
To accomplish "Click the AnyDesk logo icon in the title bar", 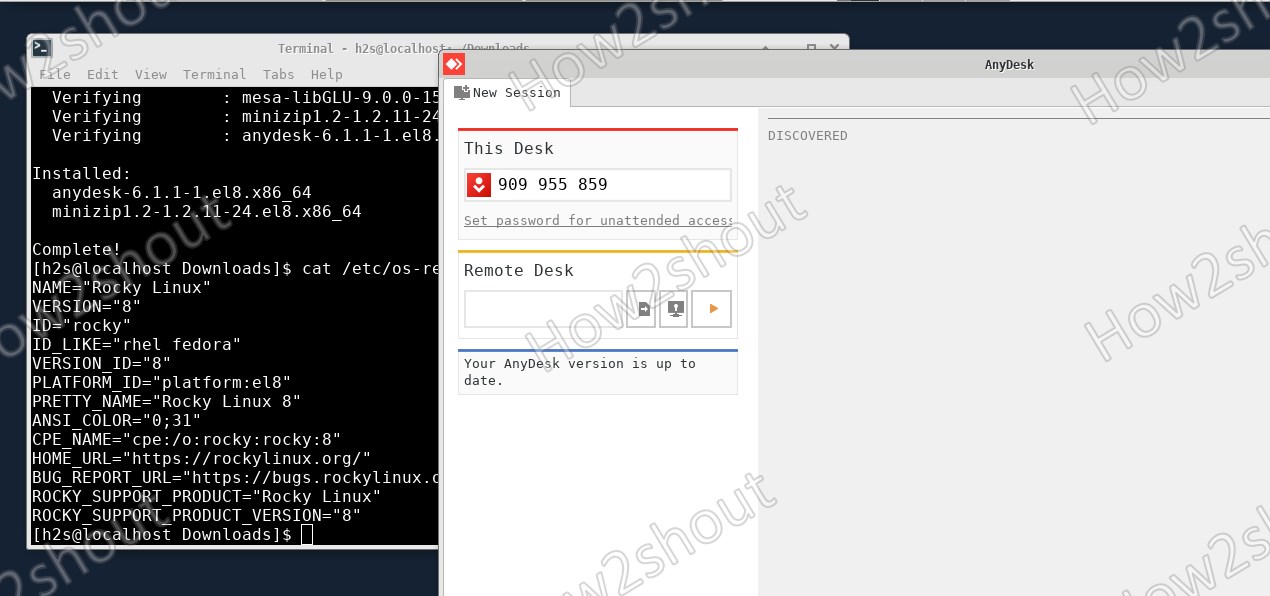I will point(454,64).
